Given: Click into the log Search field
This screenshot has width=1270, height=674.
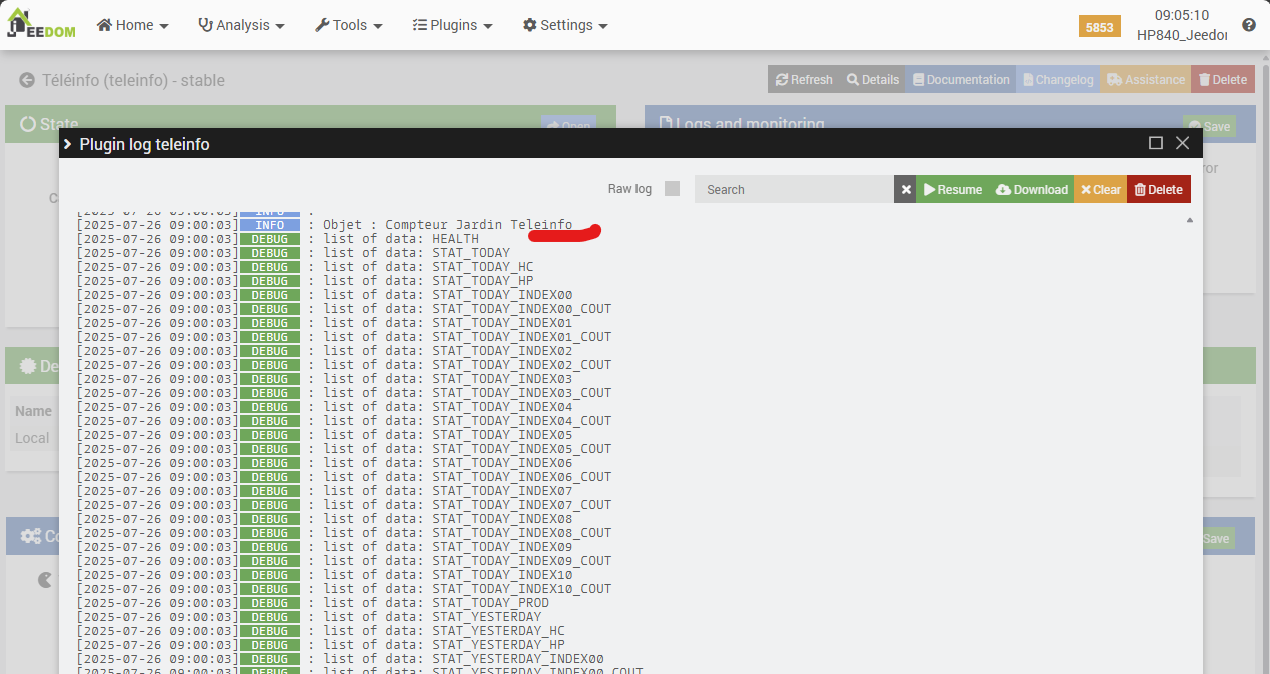Looking at the screenshot, I should (x=794, y=189).
